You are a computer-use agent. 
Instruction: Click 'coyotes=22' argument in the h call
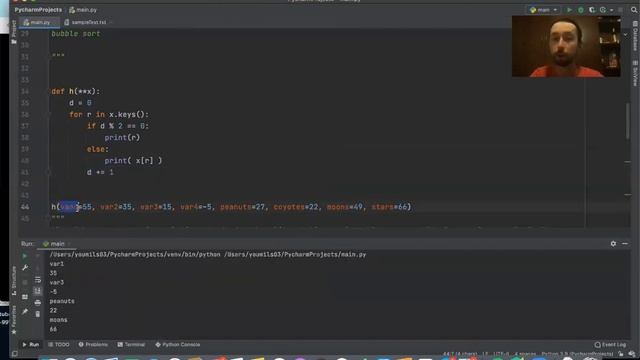tap(296, 207)
